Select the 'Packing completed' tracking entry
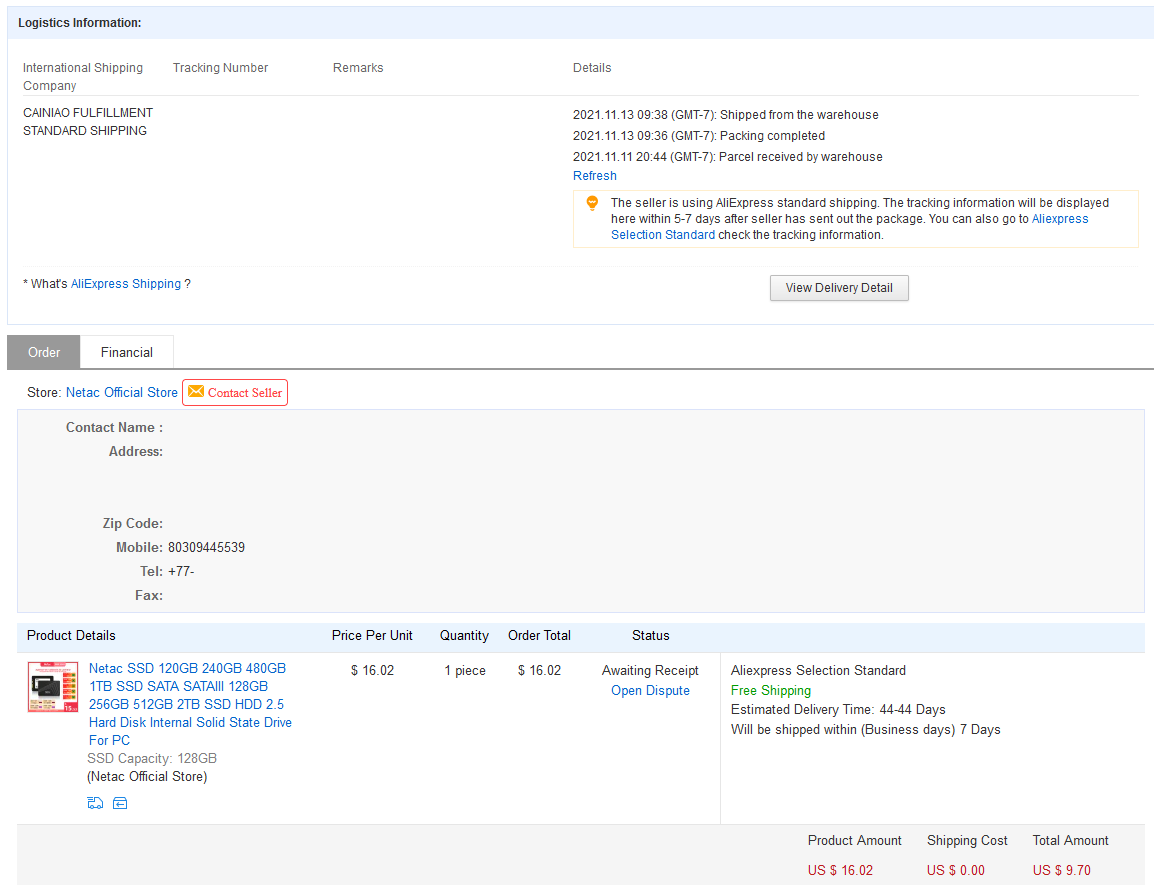Screen dimensions: 1154x890 [x=698, y=135]
